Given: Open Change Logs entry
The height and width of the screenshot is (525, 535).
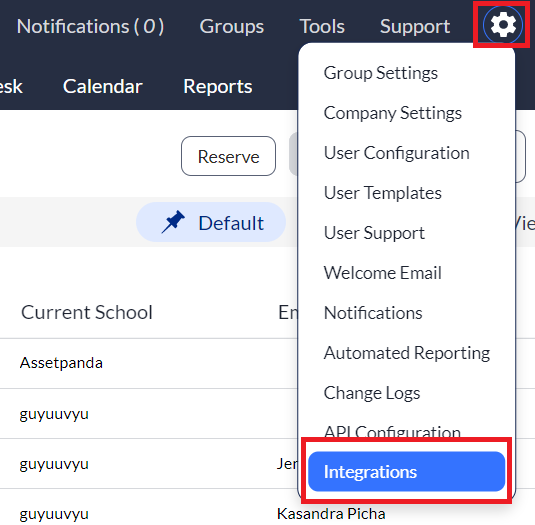Looking at the screenshot, I should click(372, 393).
